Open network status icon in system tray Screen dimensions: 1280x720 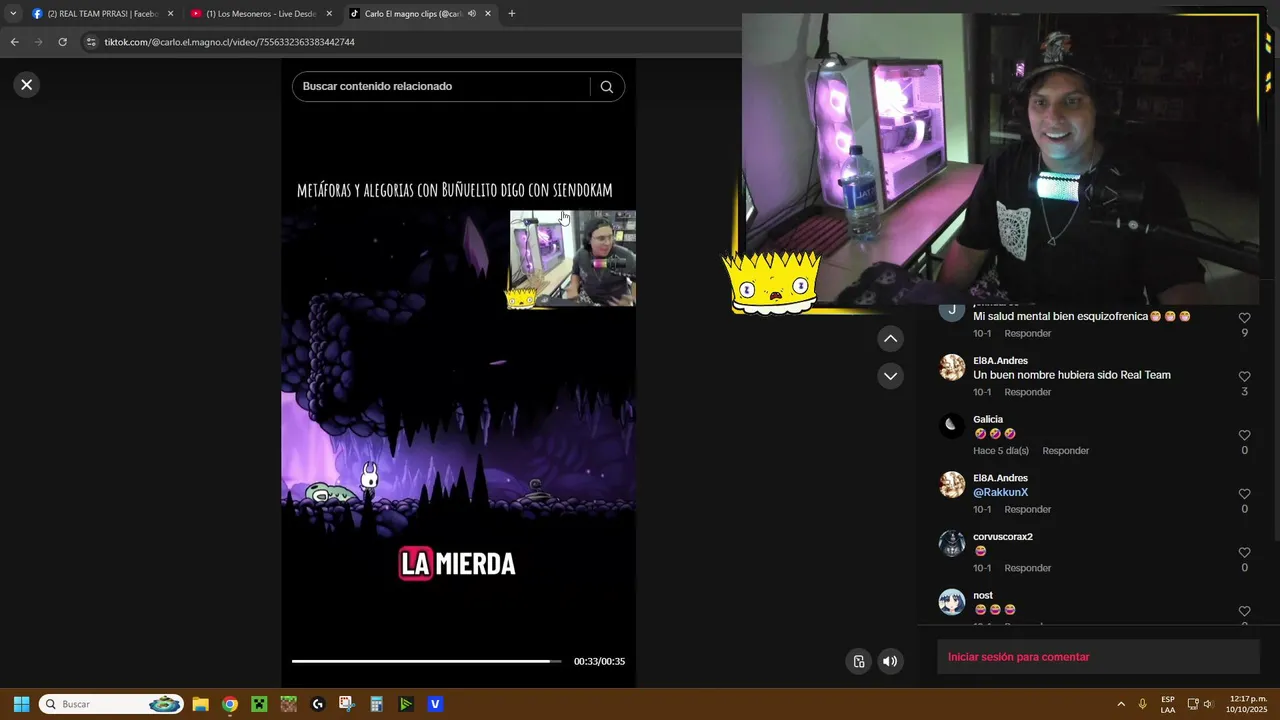coord(1193,704)
